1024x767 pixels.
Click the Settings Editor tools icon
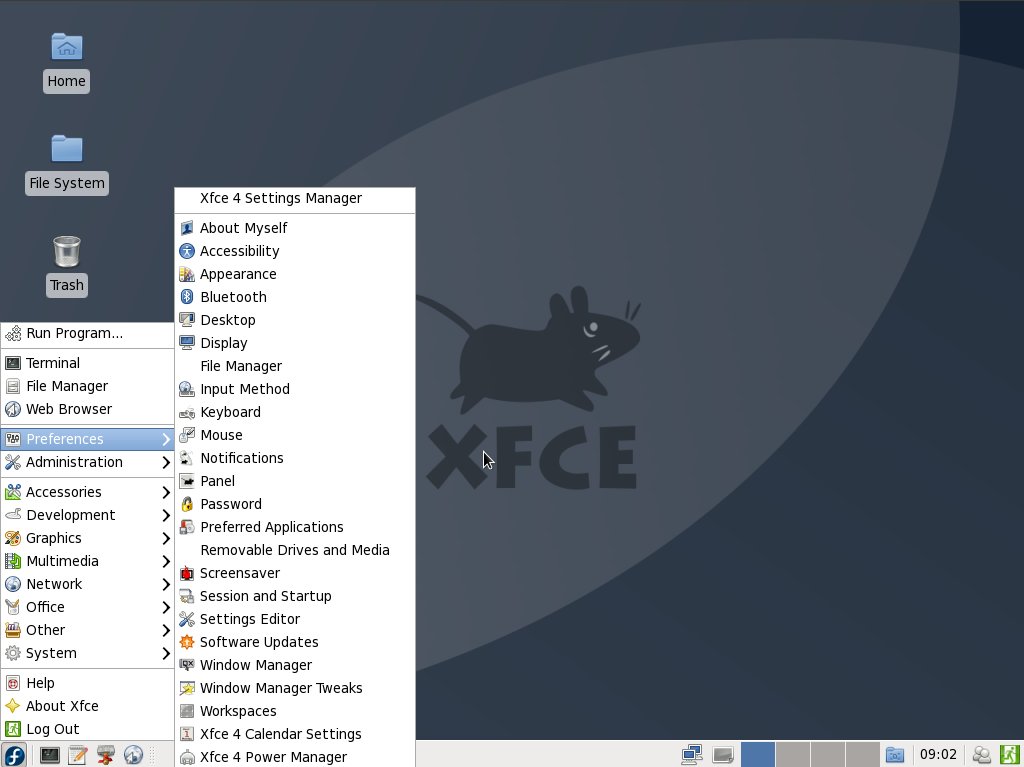[x=187, y=619]
